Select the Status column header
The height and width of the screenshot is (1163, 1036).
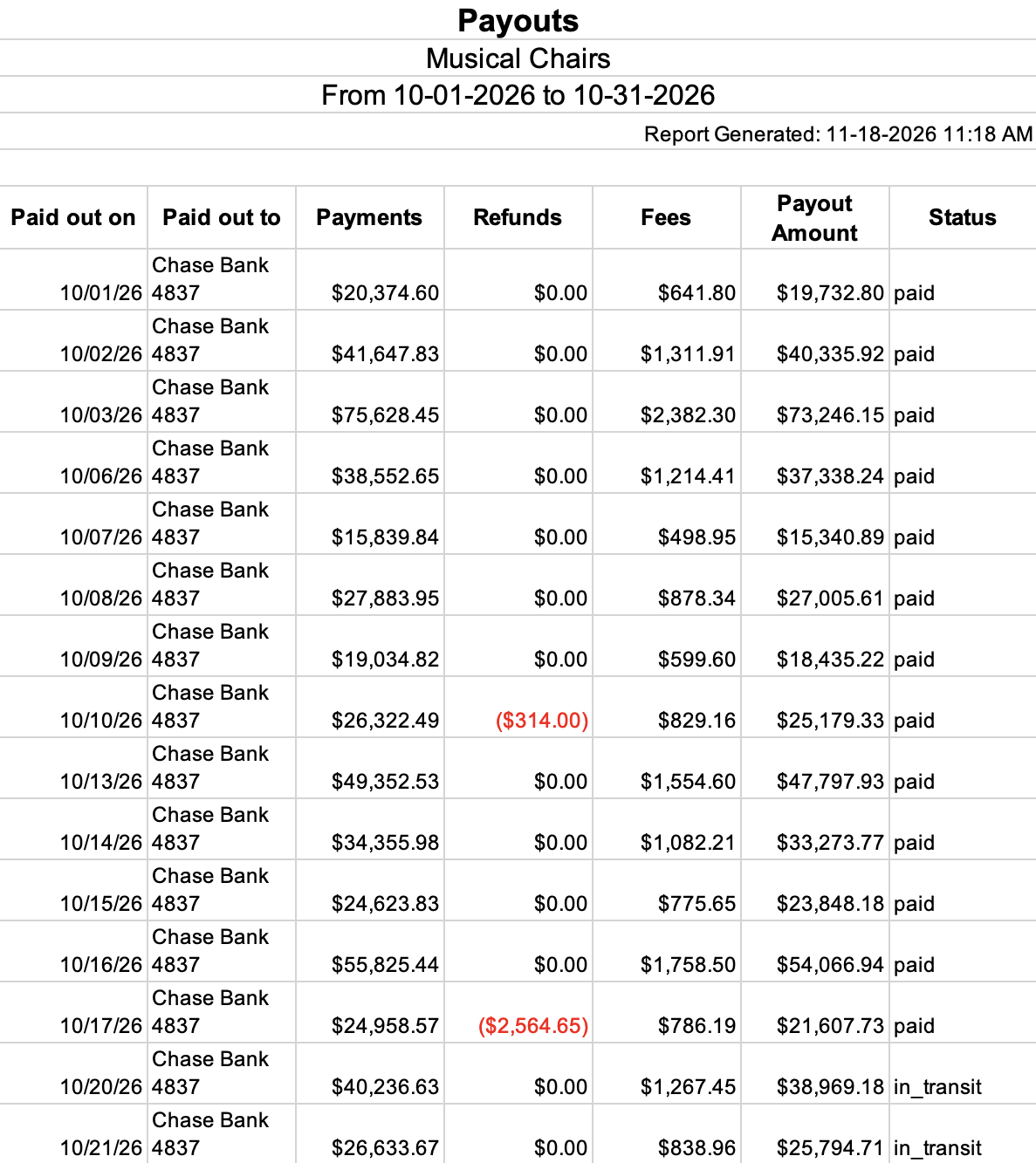(x=963, y=217)
